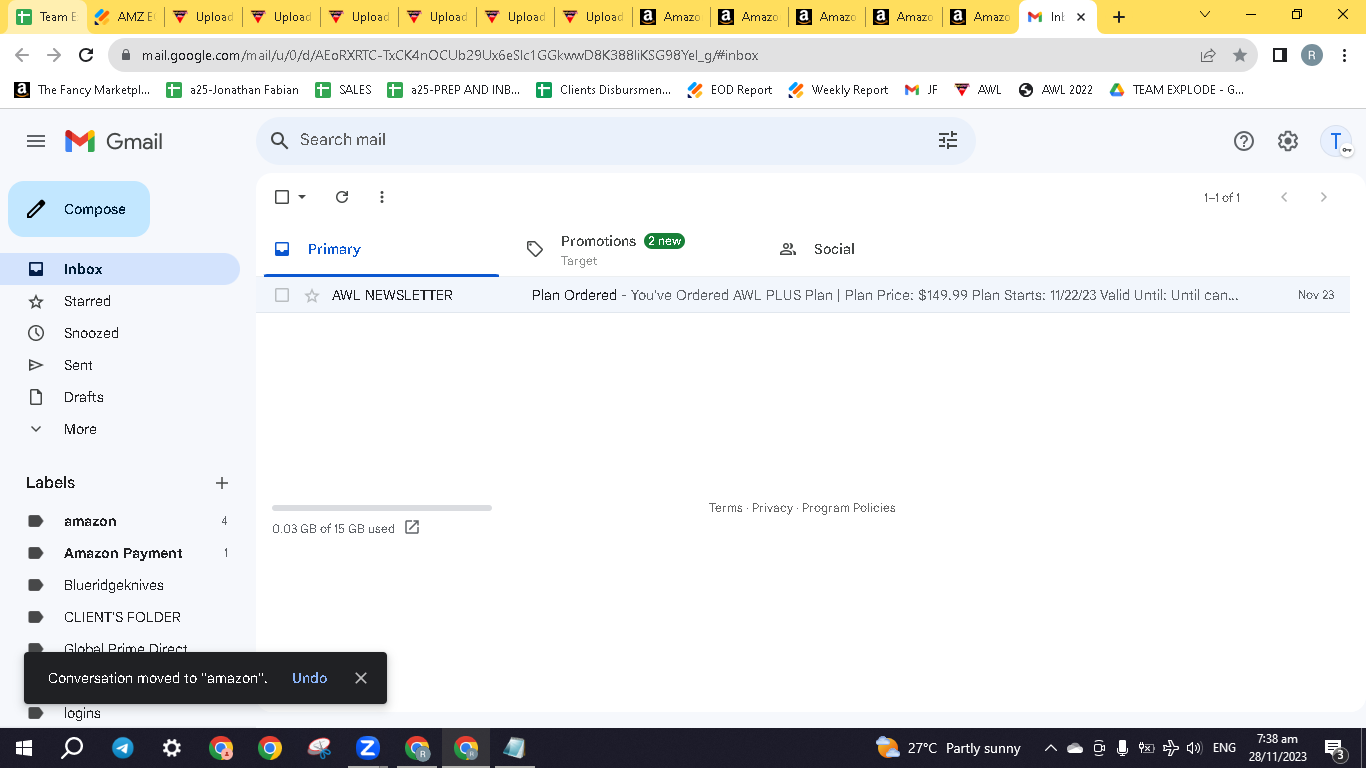Open storage management link icon

412,527
